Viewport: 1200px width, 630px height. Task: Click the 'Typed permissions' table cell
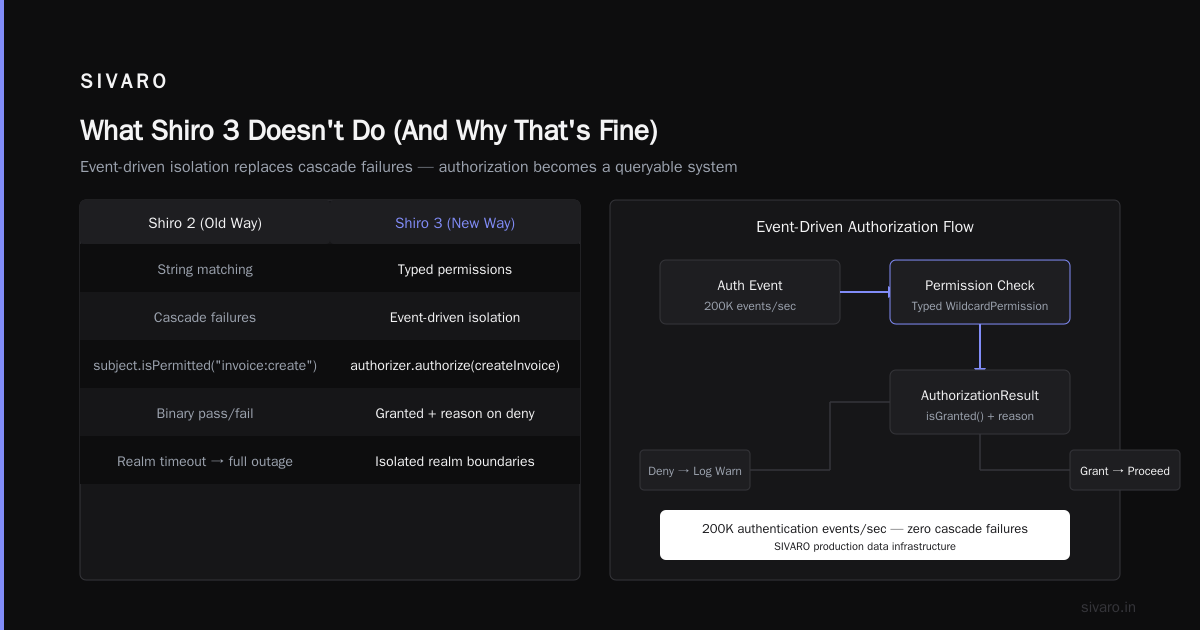(x=455, y=269)
